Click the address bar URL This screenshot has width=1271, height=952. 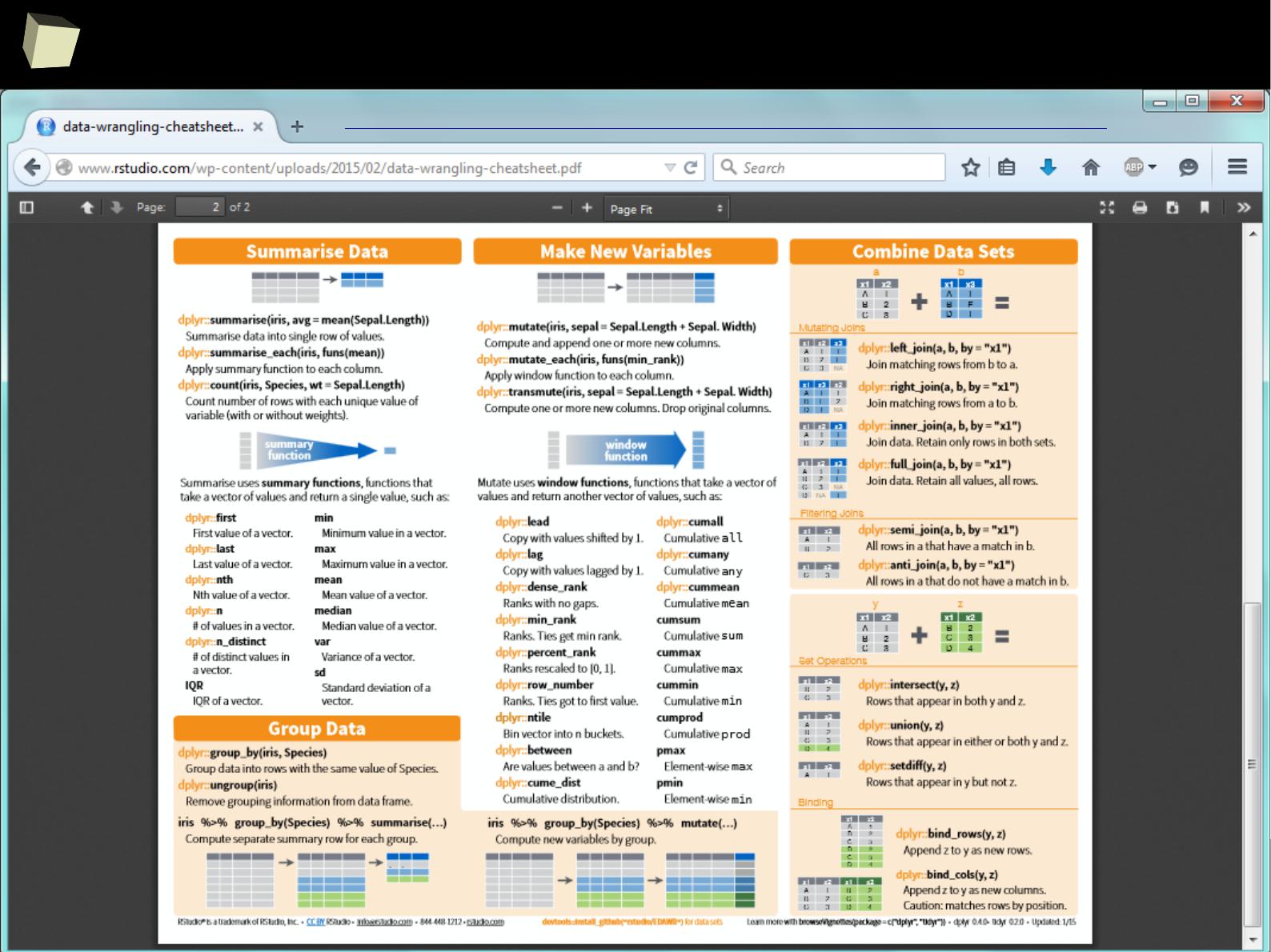pyautogui.click(x=329, y=168)
